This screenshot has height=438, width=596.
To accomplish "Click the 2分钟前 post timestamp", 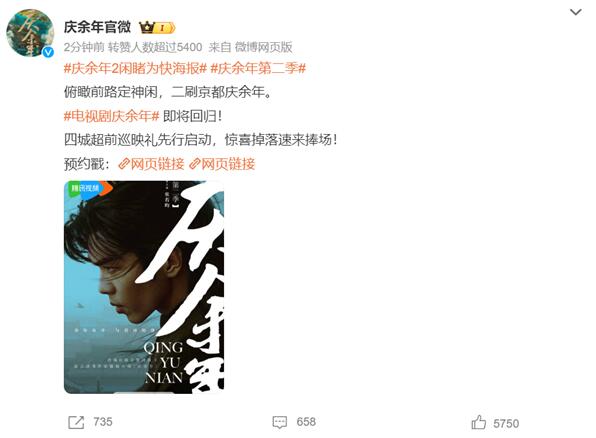I will 84,47.
